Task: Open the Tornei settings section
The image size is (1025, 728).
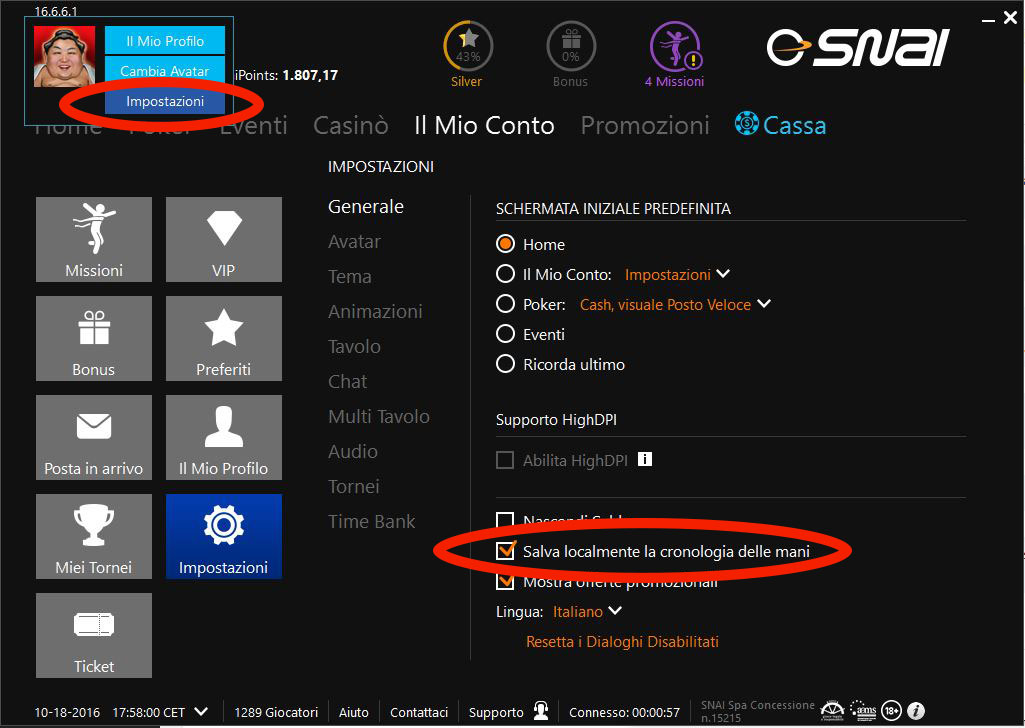Action: (x=354, y=486)
